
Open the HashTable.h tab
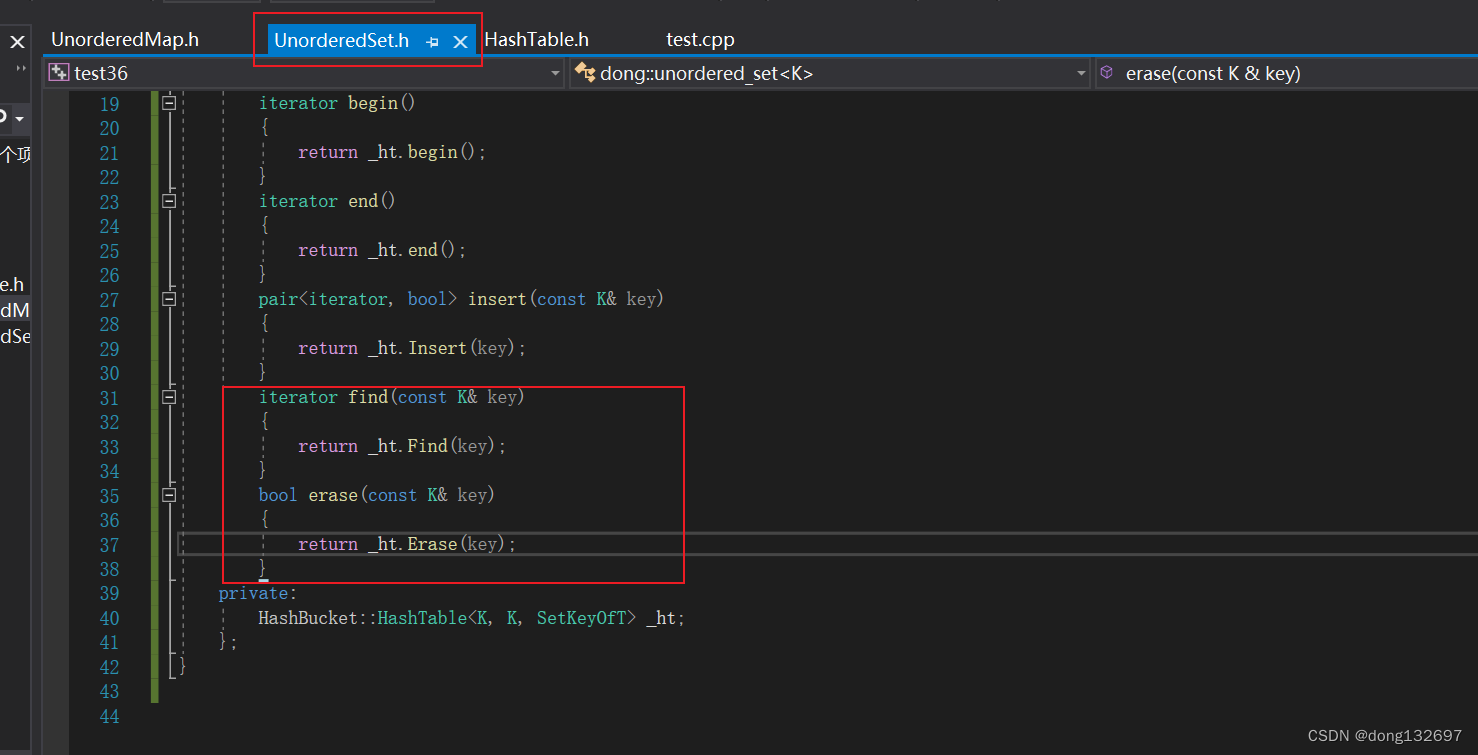[x=536, y=40]
